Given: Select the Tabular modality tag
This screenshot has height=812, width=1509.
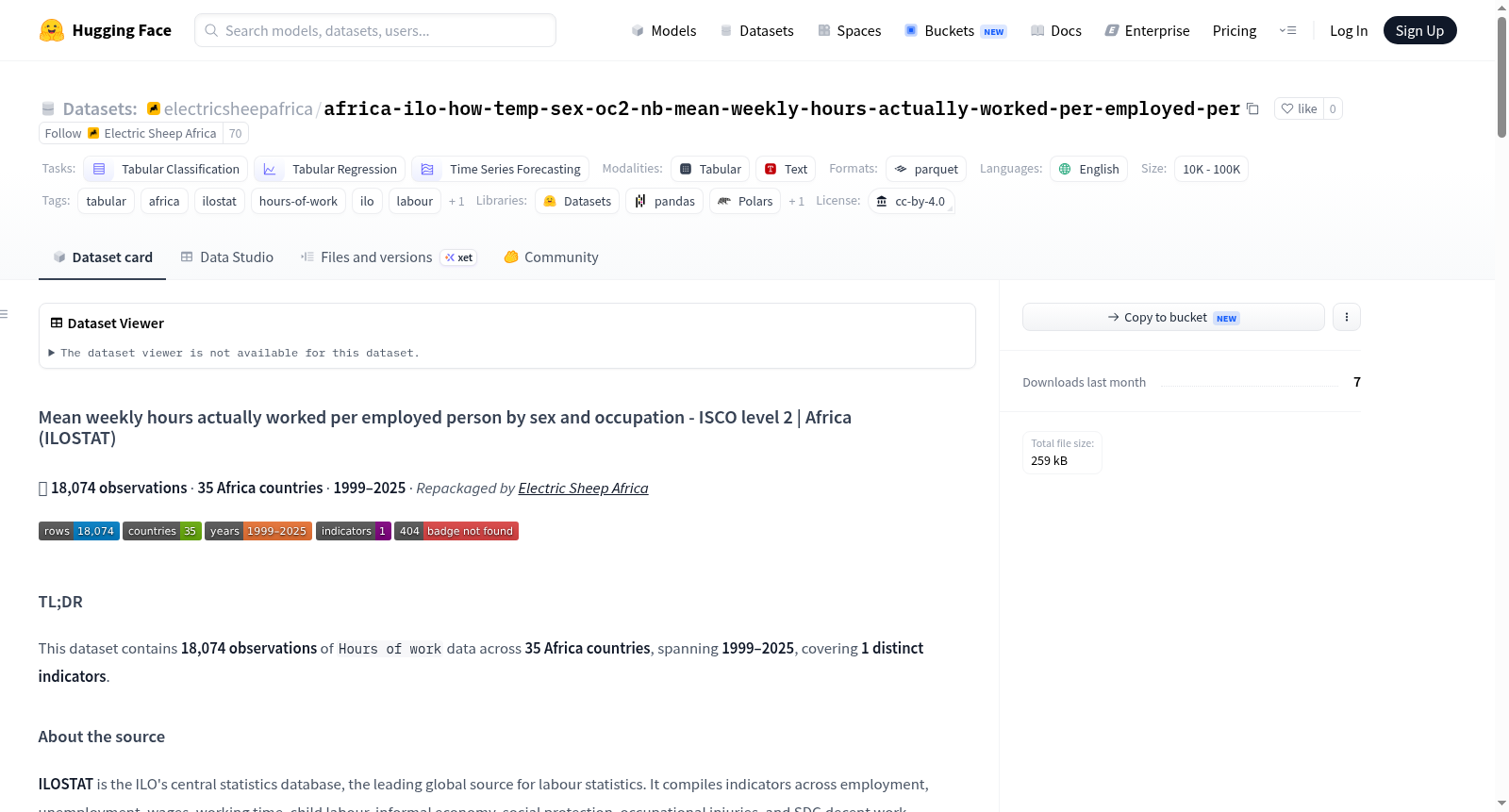Looking at the screenshot, I should 710,169.
